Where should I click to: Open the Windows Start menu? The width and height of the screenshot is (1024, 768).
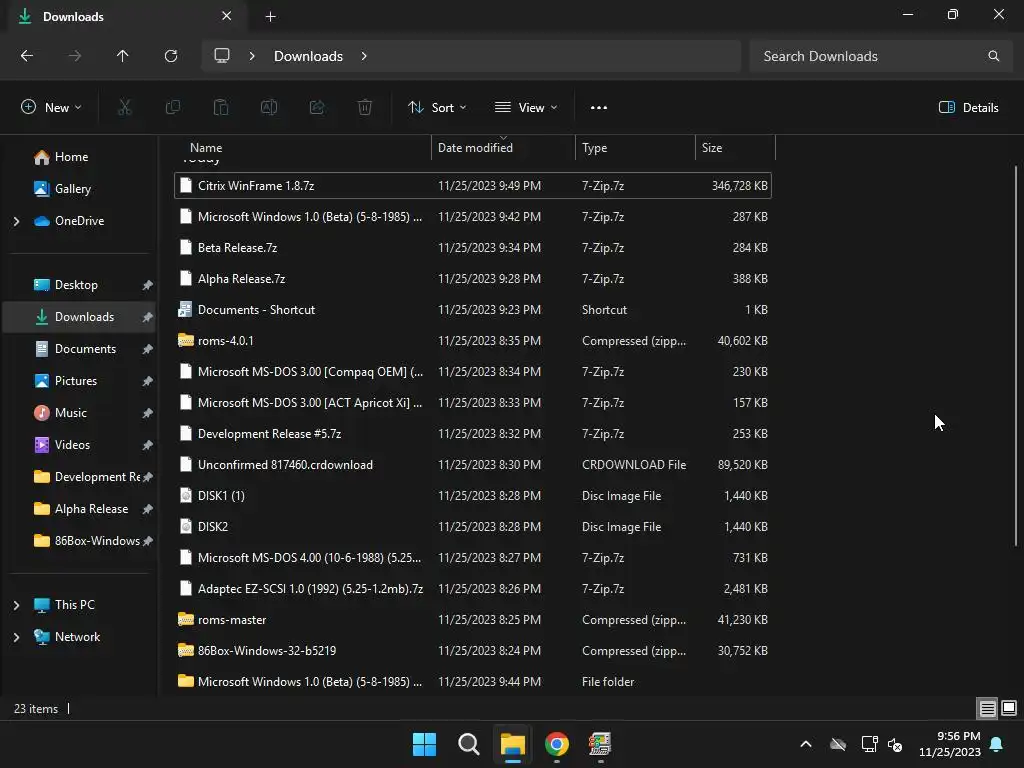(424, 744)
